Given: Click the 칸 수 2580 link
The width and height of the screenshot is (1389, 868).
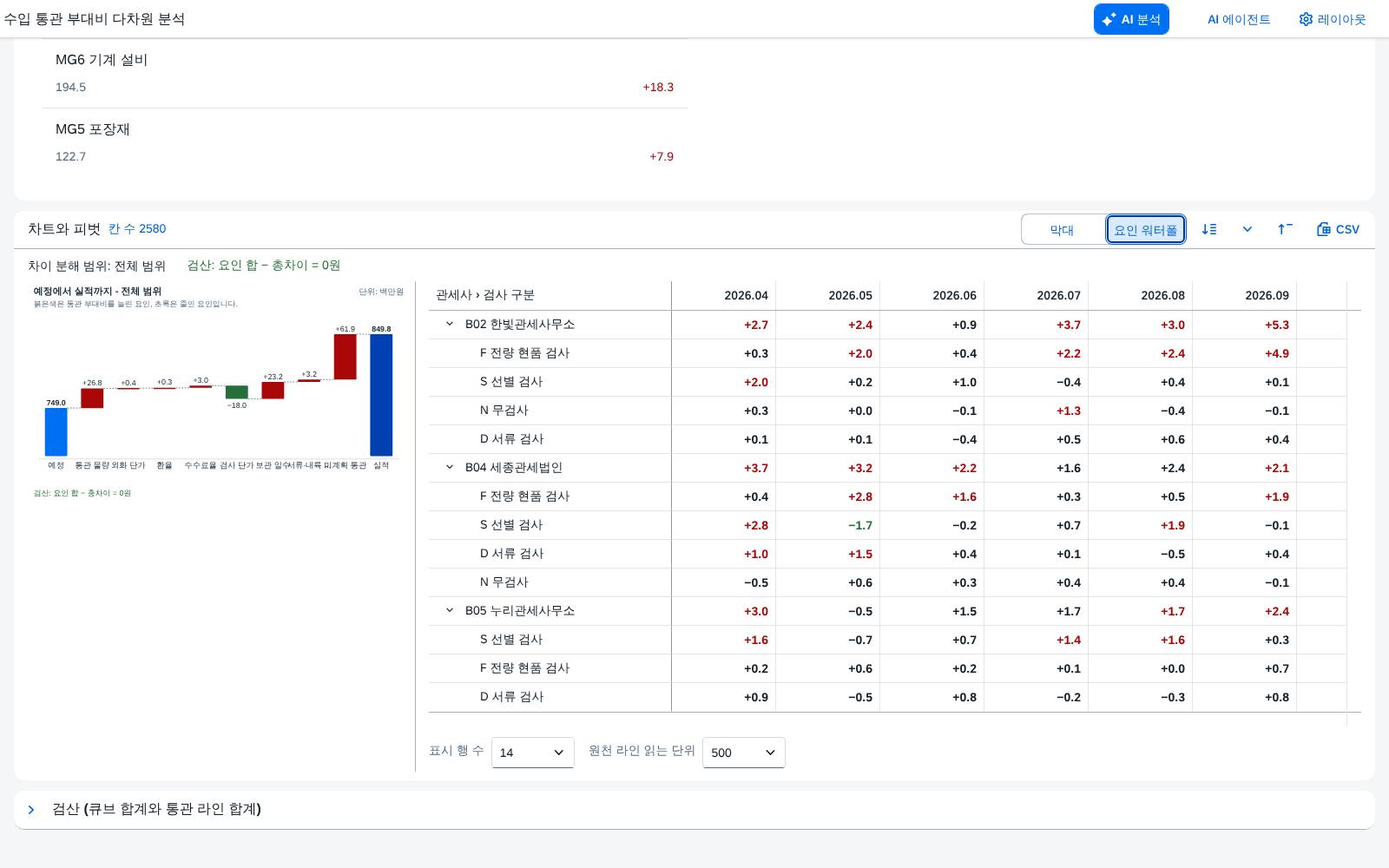Looking at the screenshot, I should pyautogui.click(x=137, y=228).
